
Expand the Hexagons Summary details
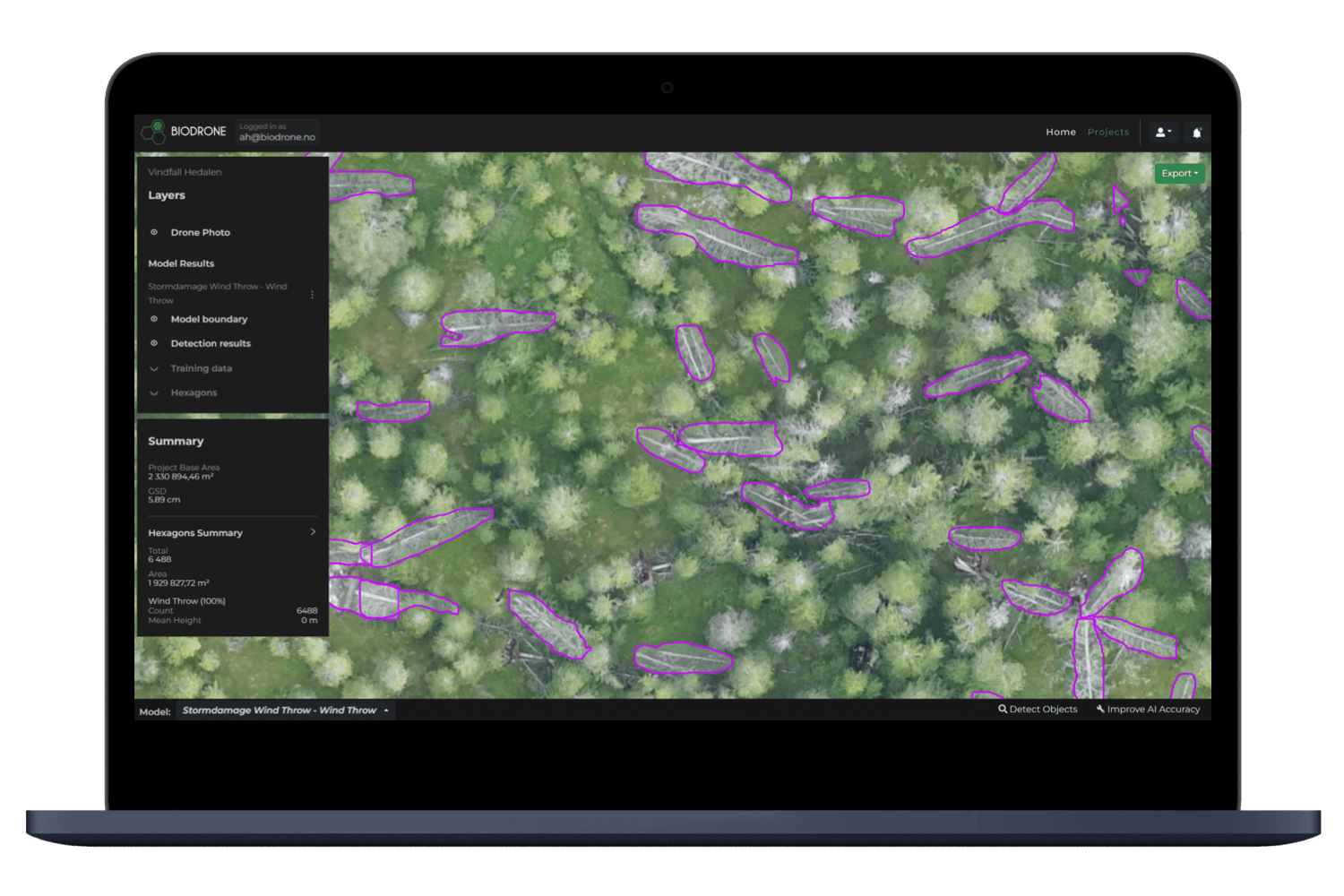[313, 531]
